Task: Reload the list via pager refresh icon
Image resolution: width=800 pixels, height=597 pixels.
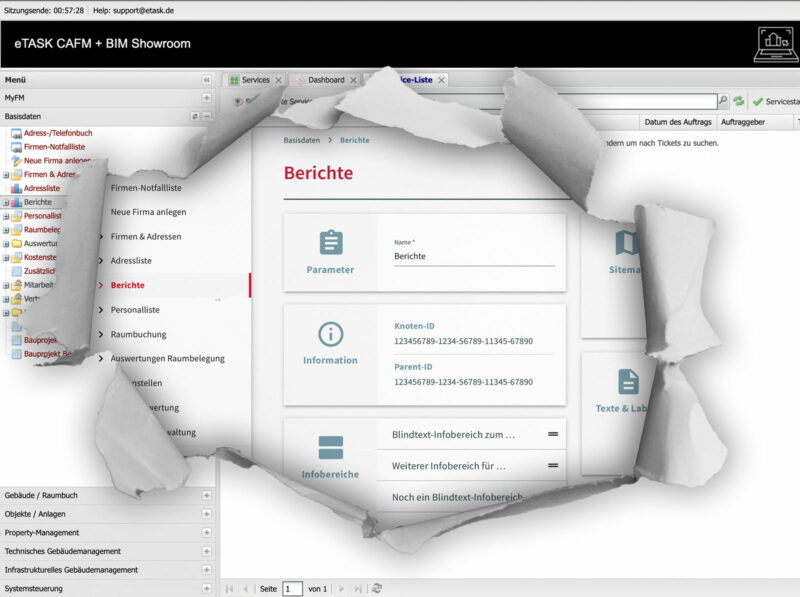Action: [377, 588]
